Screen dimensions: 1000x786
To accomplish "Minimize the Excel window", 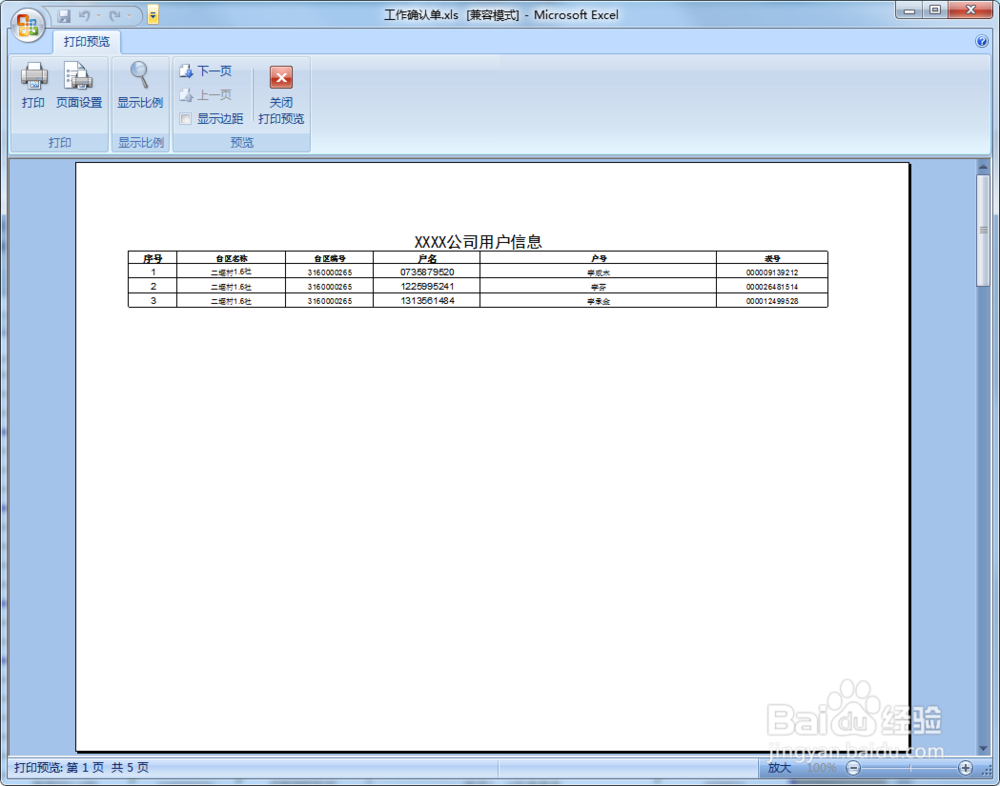I will pyautogui.click(x=909, y=10).
